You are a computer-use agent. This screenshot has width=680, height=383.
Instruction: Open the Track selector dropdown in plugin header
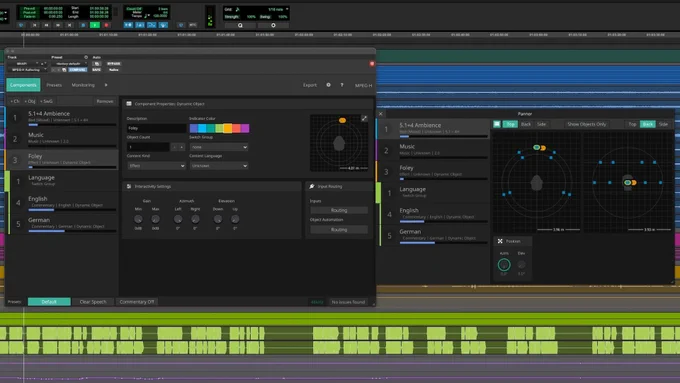[x=23, y=63]
